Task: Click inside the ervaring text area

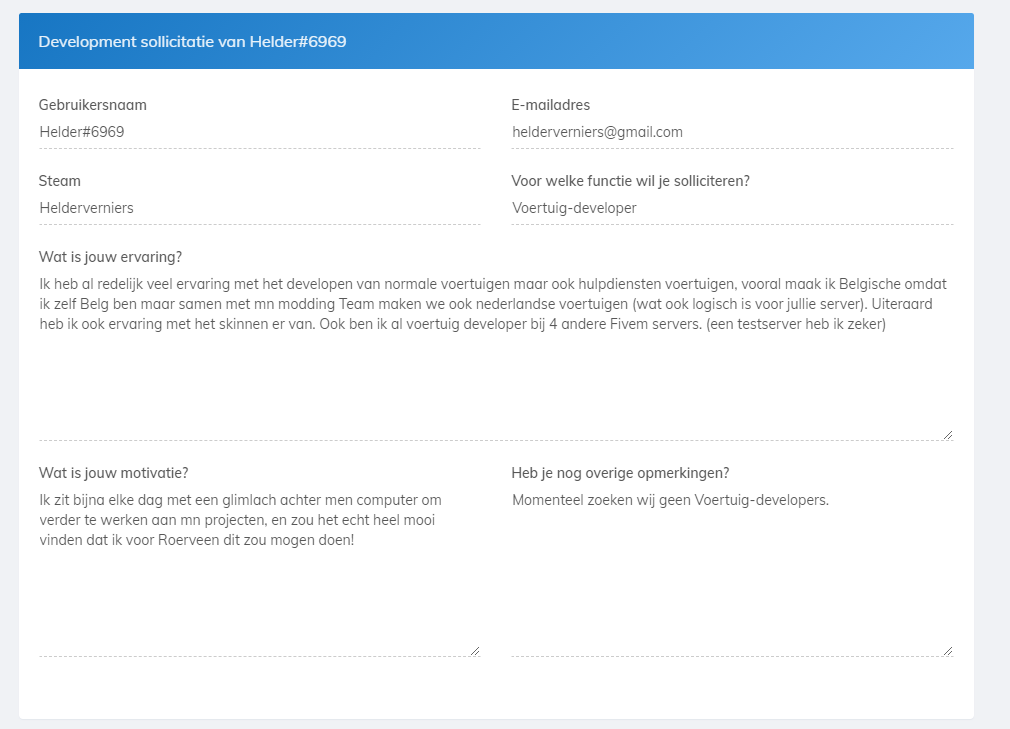Action: pyautogui.click(x=495, y=380)
